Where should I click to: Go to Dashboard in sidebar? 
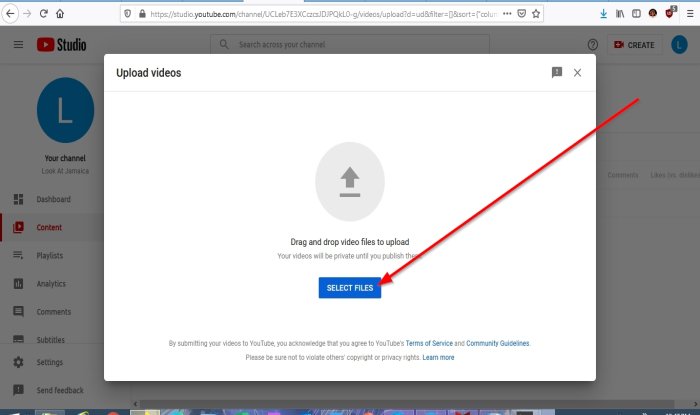coord(52,199)
